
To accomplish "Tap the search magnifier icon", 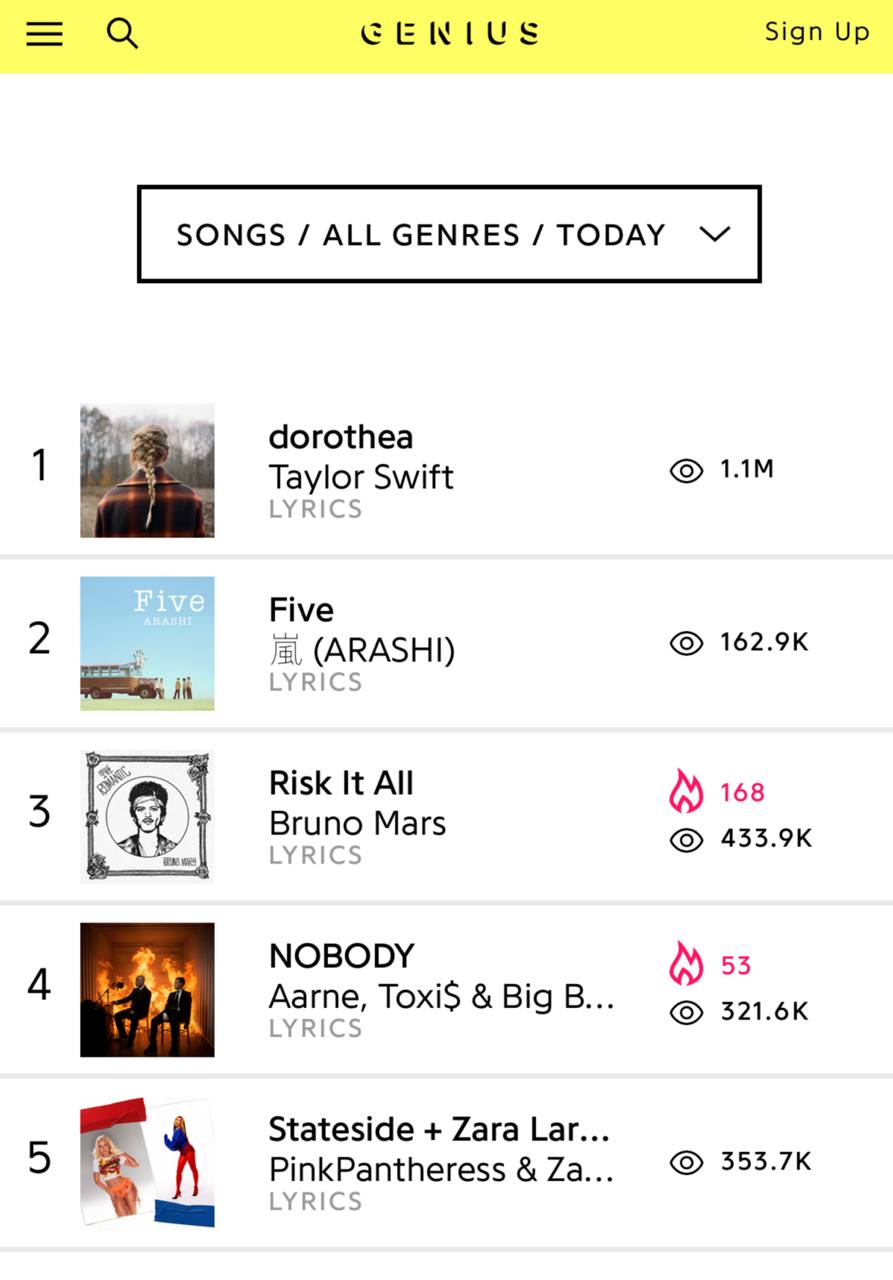I will [x=122, y=34].
